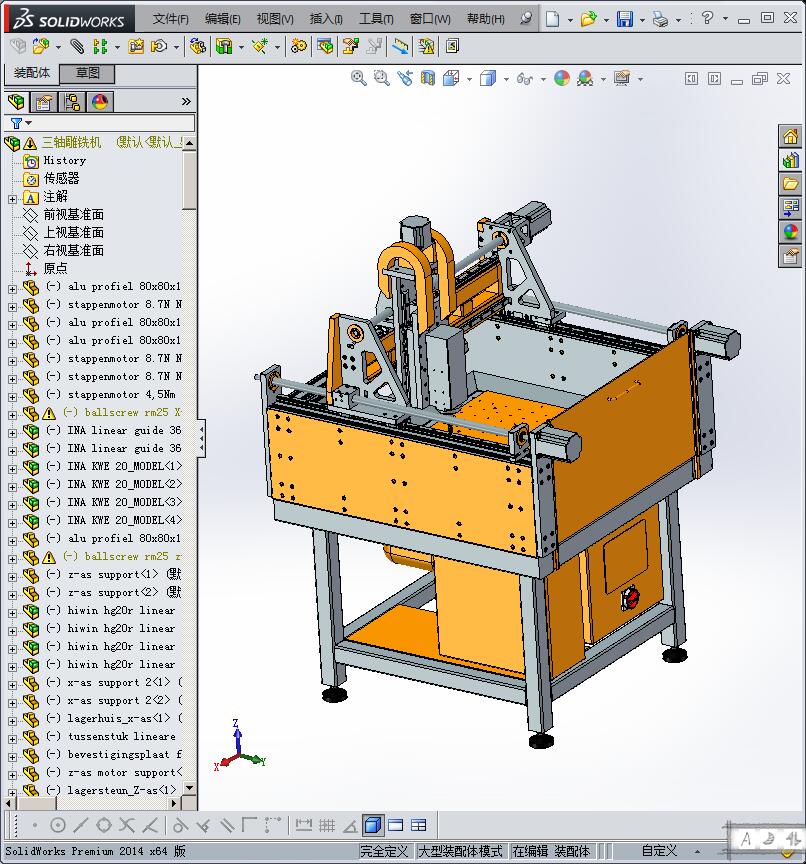Viewport: 806px width, 864px height.
Task: Click the circle sketch tool in bottom toolbar
Action: pyautogui.click(x=57, y=825)
